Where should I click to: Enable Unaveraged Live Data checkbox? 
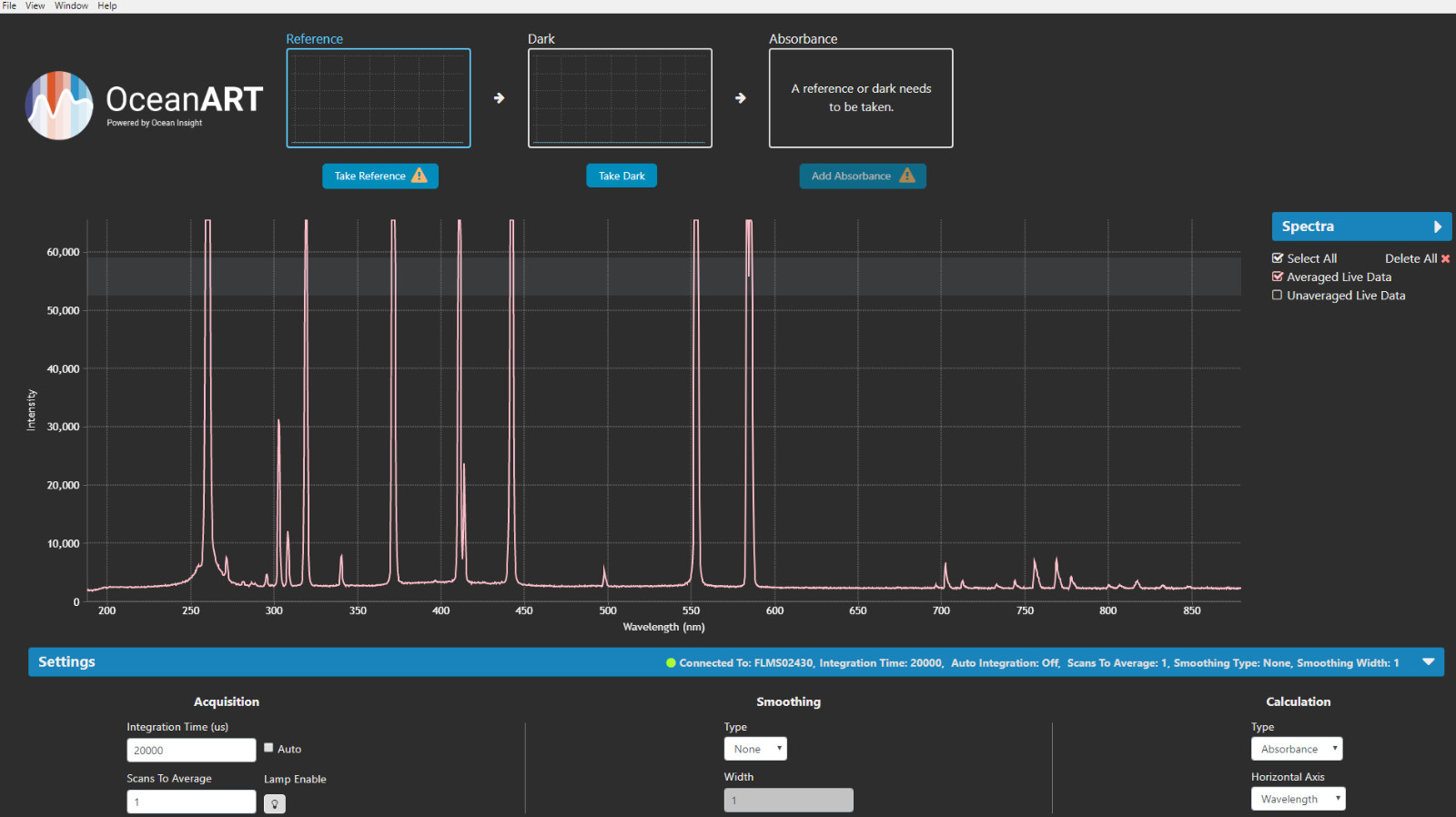[1278, 295]
